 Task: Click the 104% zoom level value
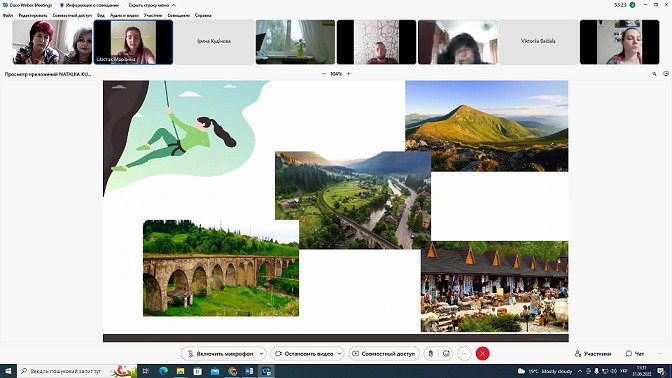(x=336, y=74)
